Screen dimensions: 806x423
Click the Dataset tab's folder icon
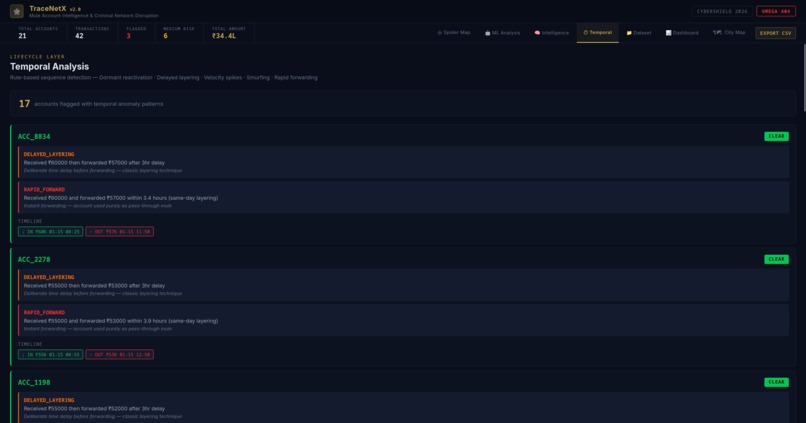click(x=629, y=33)
